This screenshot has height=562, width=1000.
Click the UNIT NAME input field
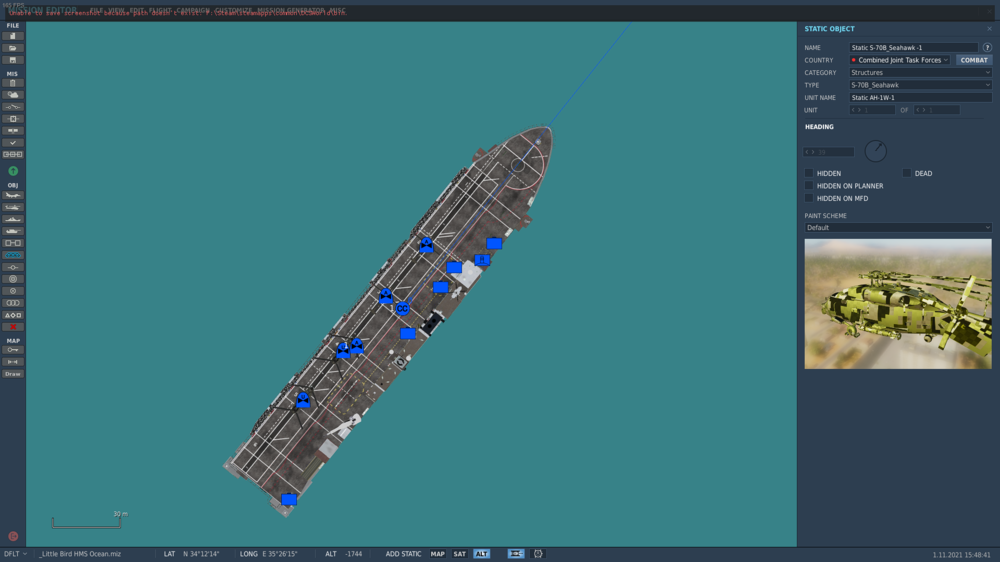pyautogui.click(x=920, y=98)
